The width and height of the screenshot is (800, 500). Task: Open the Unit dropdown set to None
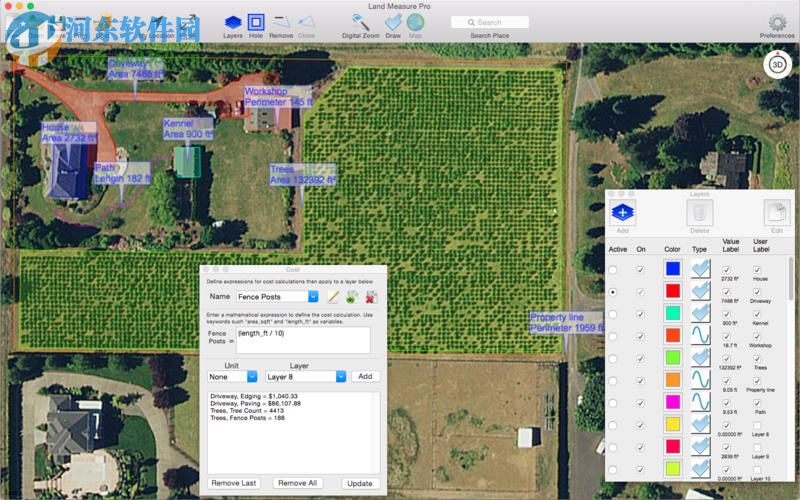(232, 377)
